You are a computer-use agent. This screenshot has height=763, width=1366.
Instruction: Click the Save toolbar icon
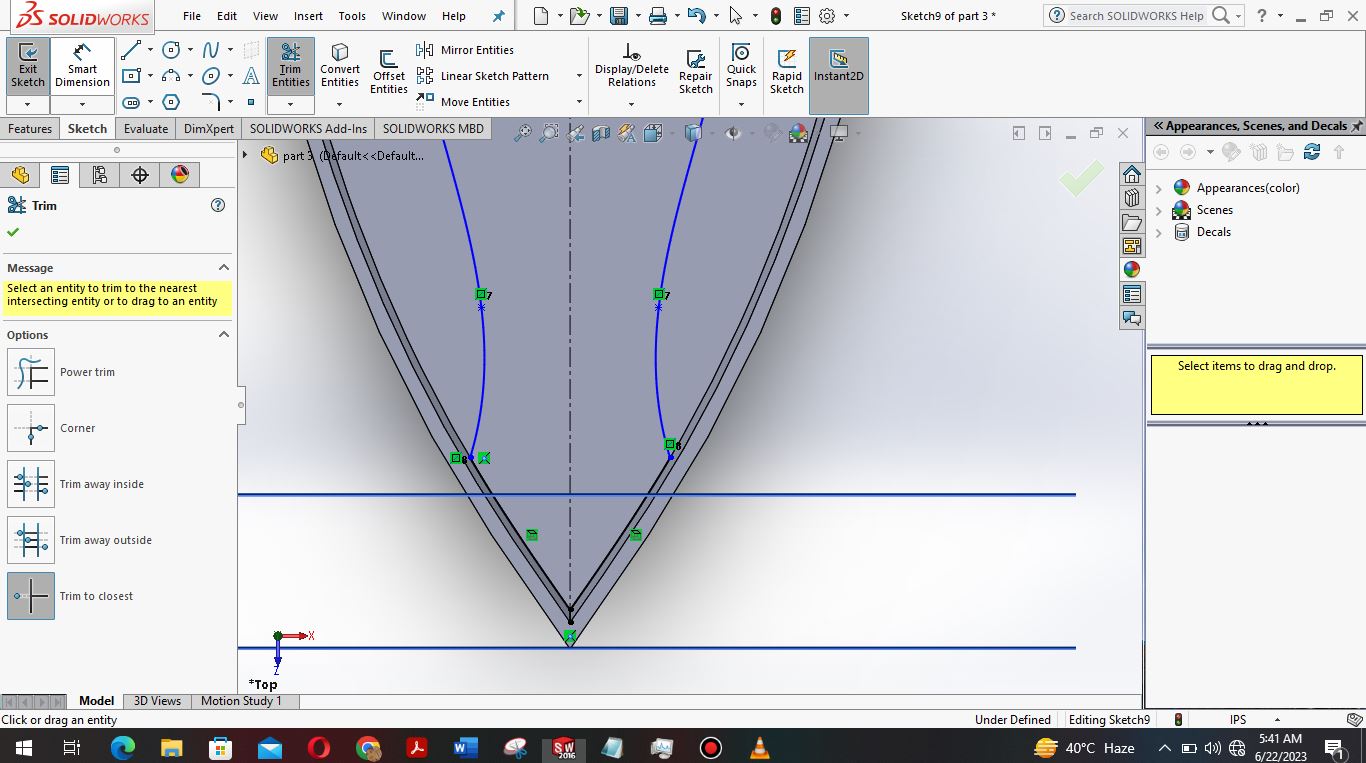(619, 16)
